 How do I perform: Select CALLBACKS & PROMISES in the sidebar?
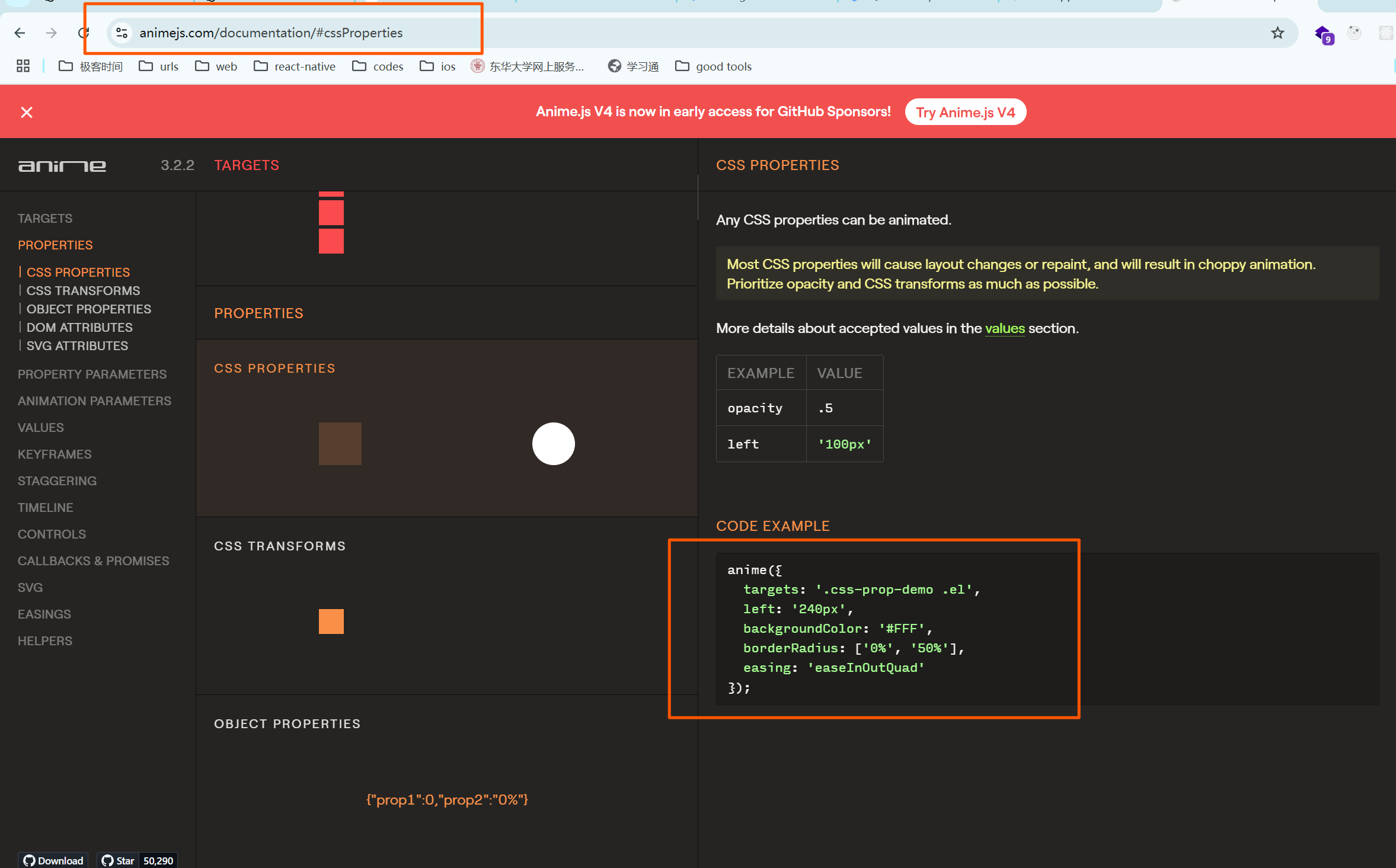(94, 561)
